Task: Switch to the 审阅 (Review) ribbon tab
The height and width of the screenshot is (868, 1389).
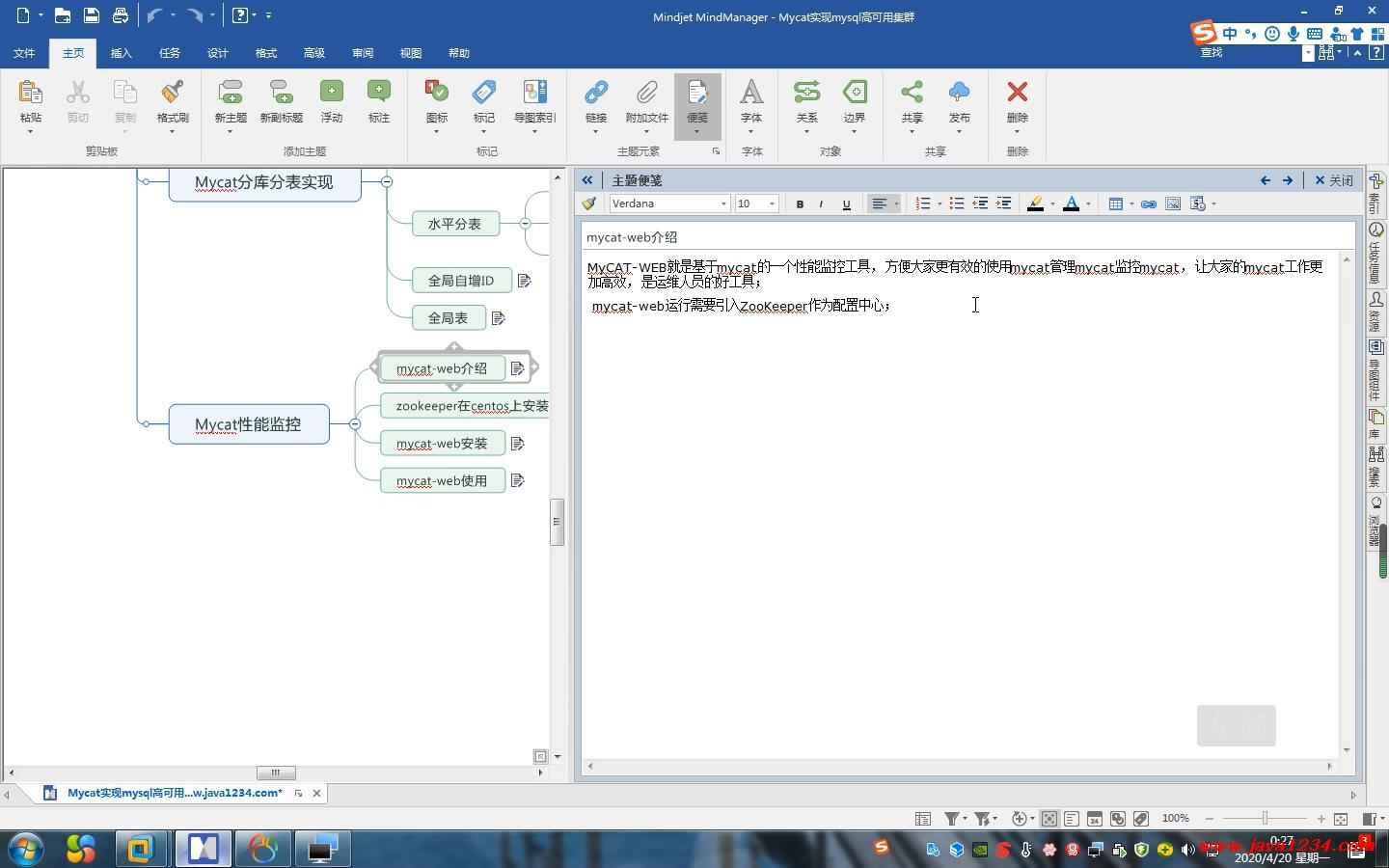Action: pyautogui.click(x=363, y=53)
